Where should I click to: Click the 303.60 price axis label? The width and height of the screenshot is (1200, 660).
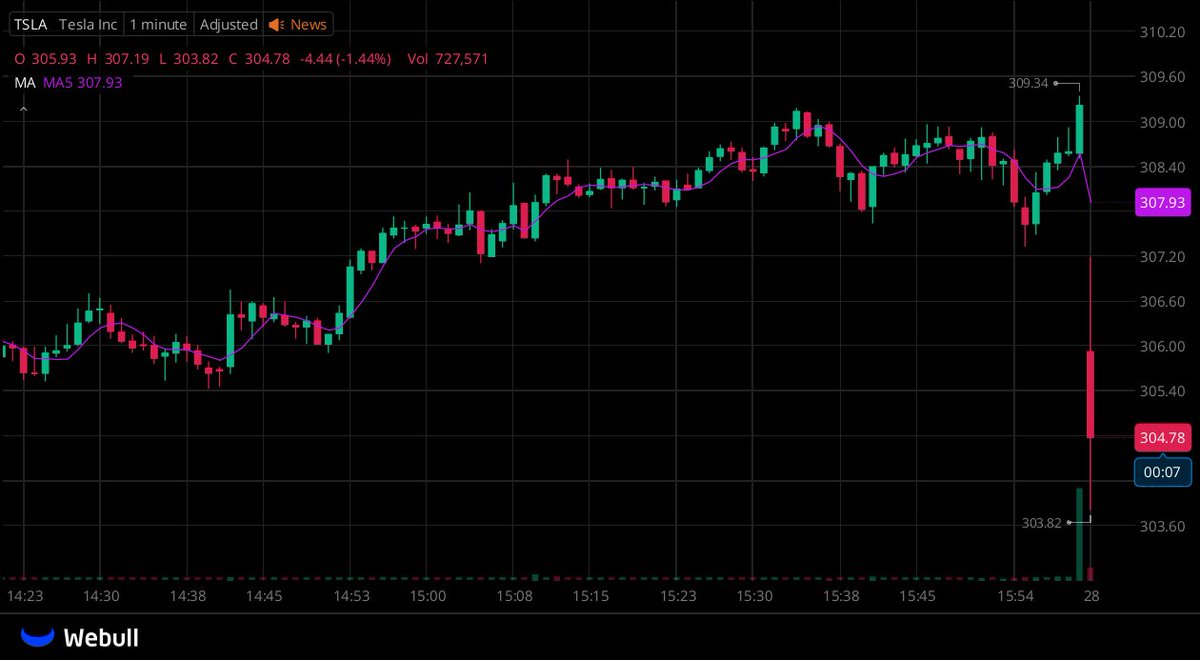1162,526
